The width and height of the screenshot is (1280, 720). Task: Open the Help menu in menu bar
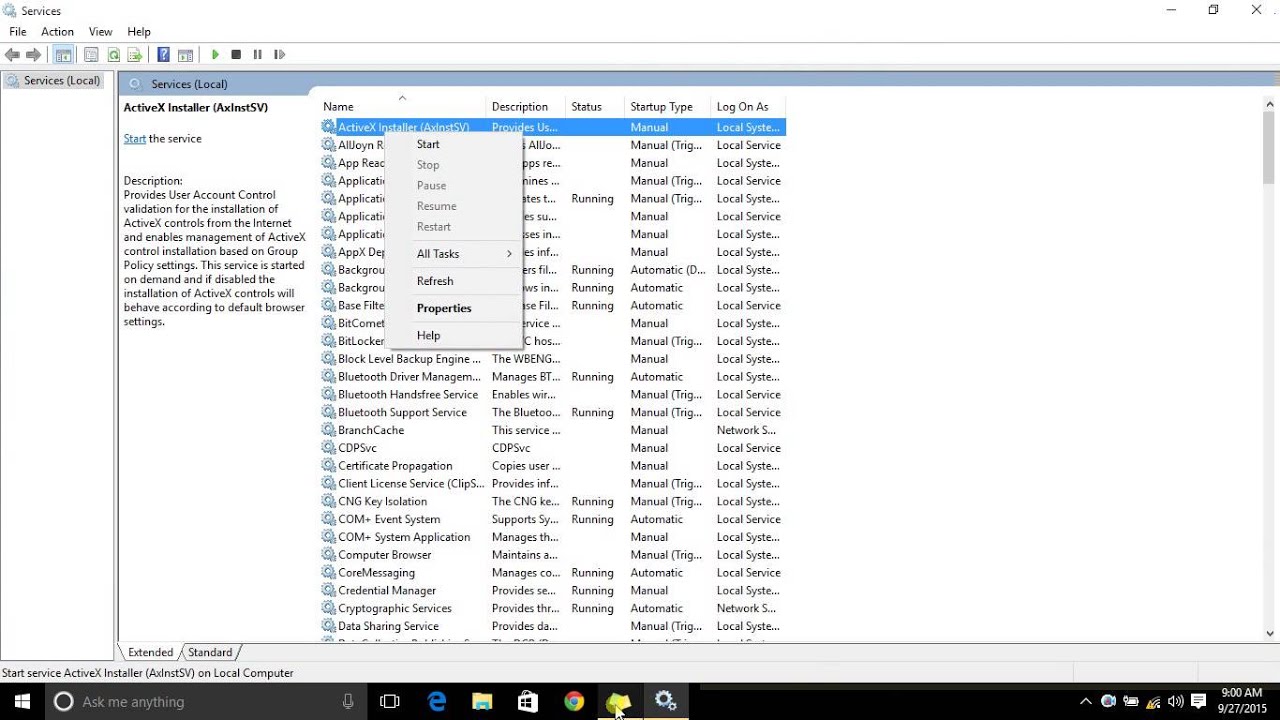pyautogui.click(x=139, y=32)
